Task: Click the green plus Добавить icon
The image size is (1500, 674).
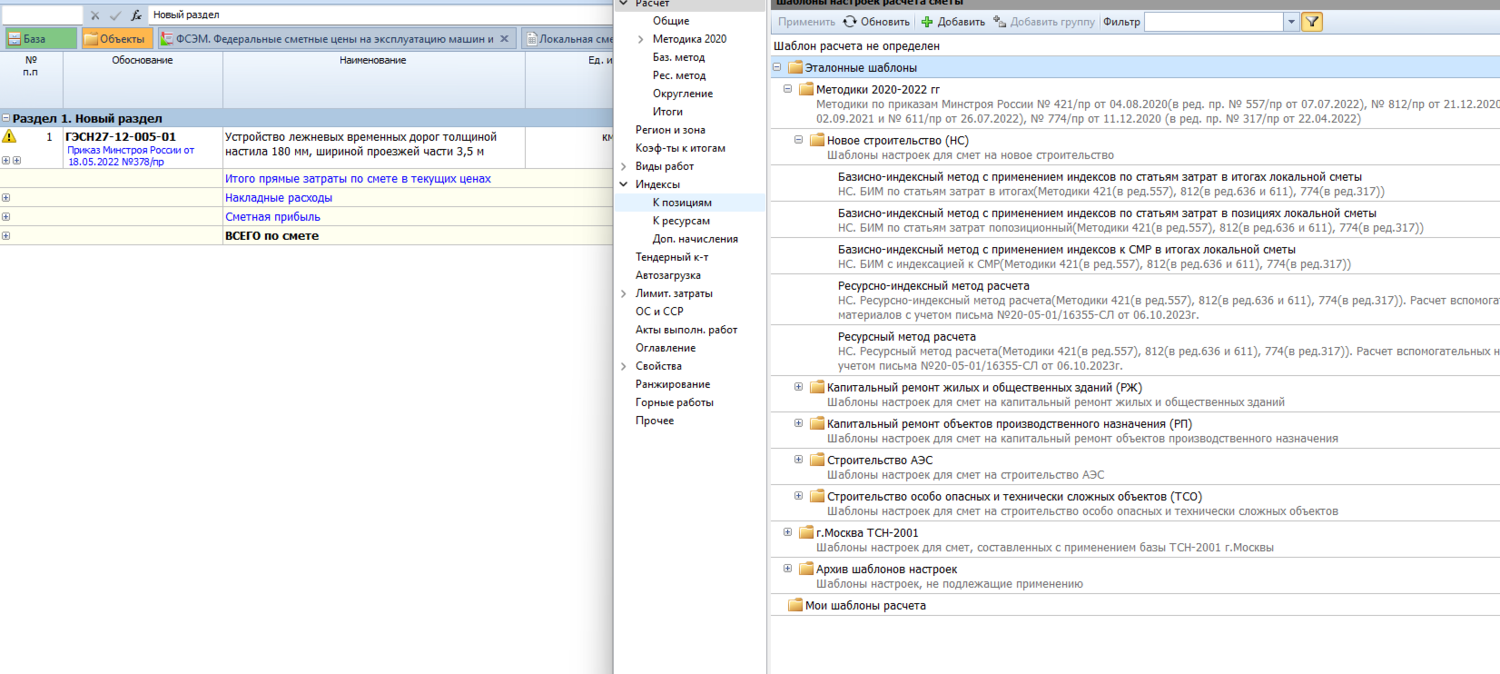Action: point(927,22)
